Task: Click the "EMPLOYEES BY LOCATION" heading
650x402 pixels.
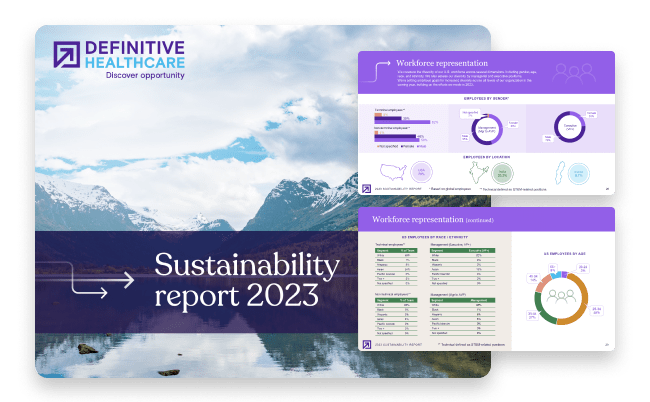Action: [486, 157]
